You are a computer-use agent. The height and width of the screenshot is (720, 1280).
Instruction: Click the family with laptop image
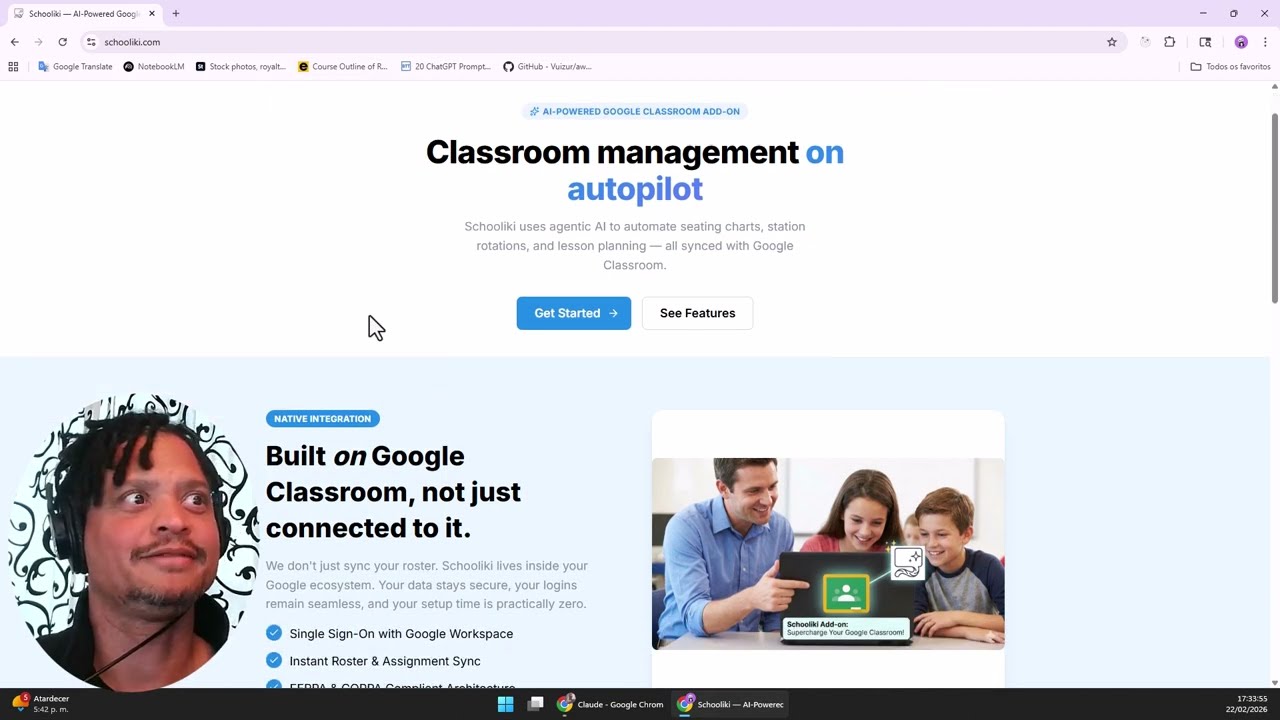coord(828,553)
